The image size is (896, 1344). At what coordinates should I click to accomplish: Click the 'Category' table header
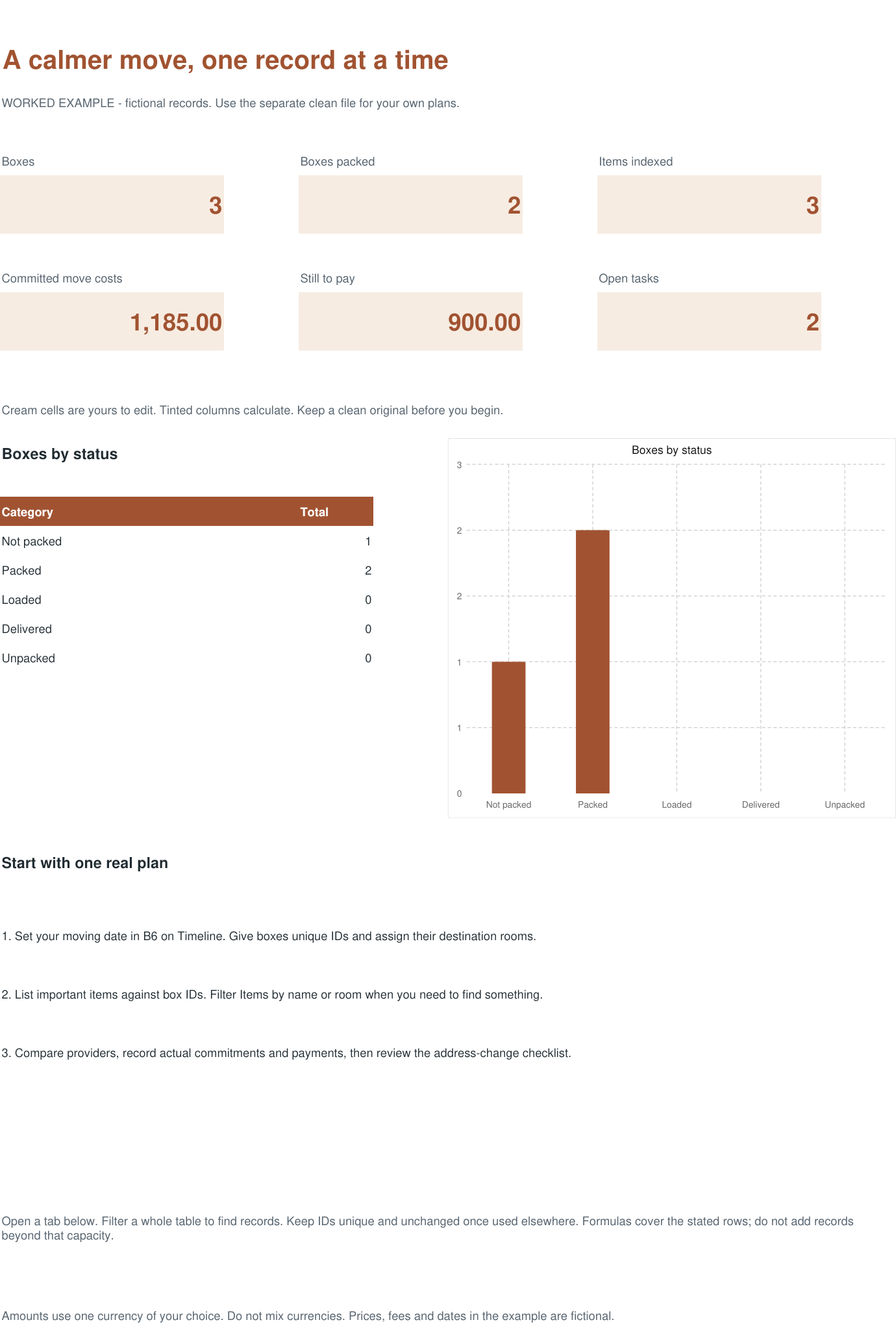coord(27,512)
